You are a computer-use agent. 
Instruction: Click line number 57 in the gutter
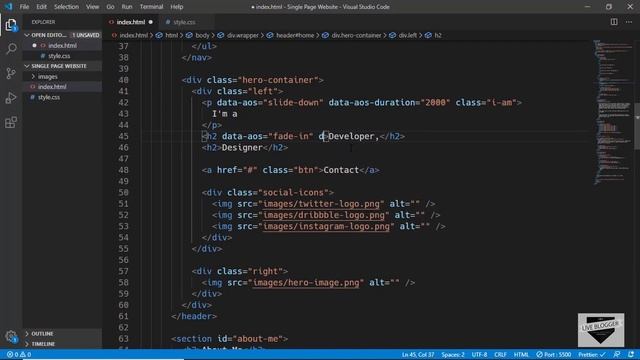point(123,271)
